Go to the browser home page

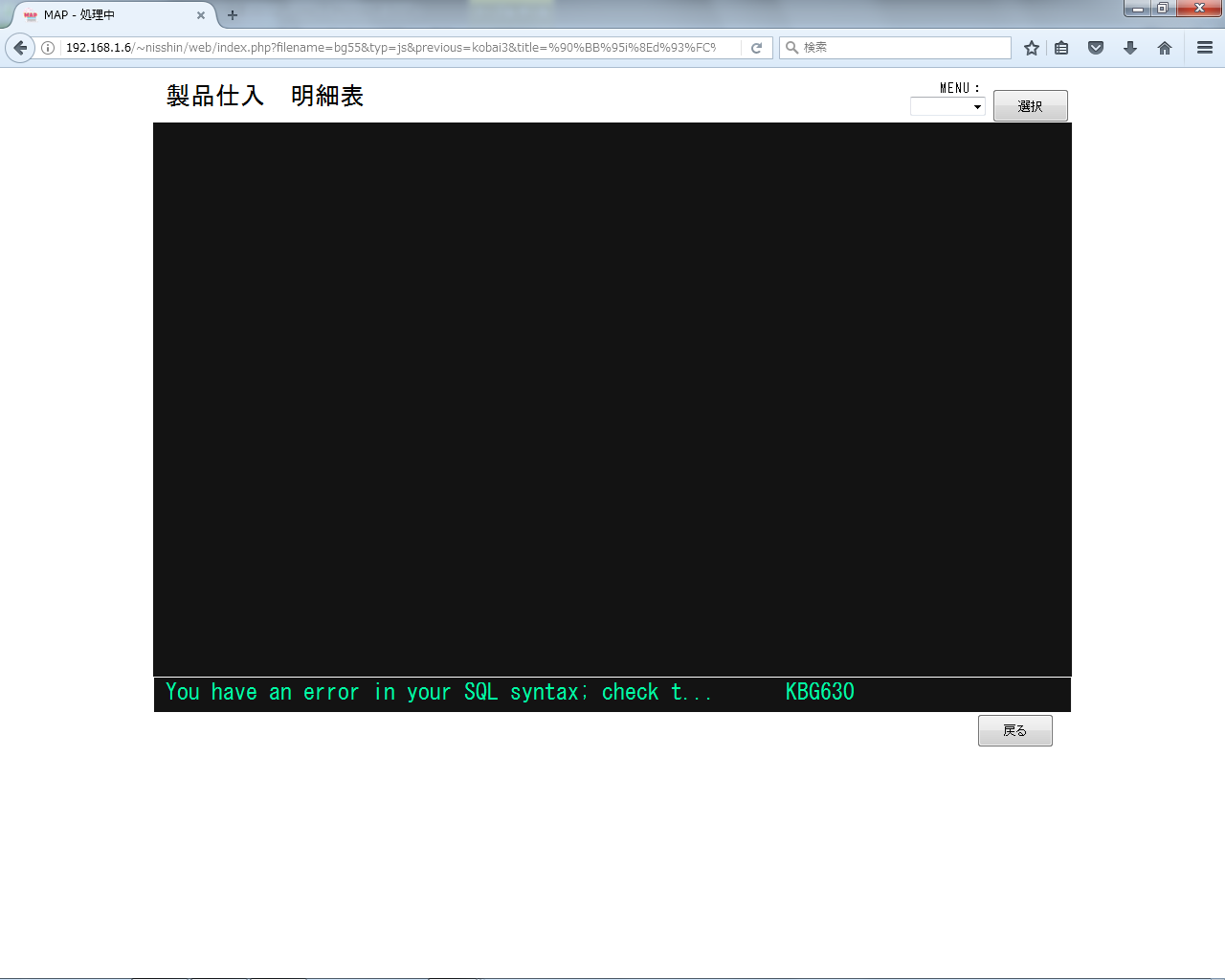[x=1165, y=48]
